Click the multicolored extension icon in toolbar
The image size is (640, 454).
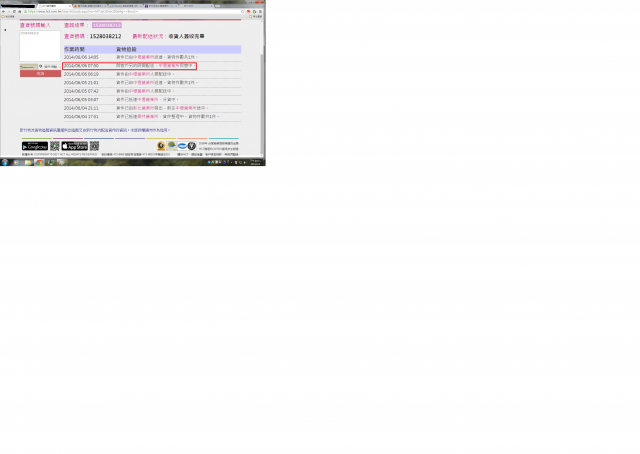tap(254, 11)
